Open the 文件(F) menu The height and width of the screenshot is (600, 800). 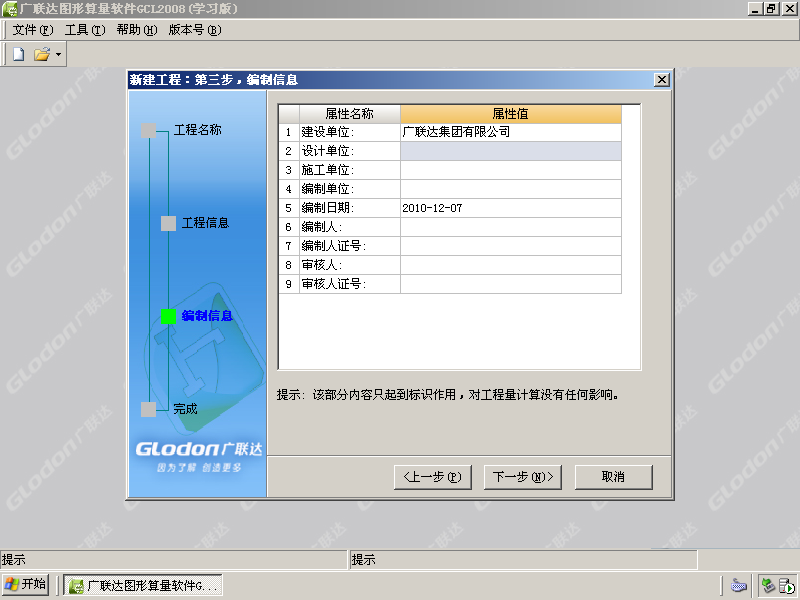point(33,30)
